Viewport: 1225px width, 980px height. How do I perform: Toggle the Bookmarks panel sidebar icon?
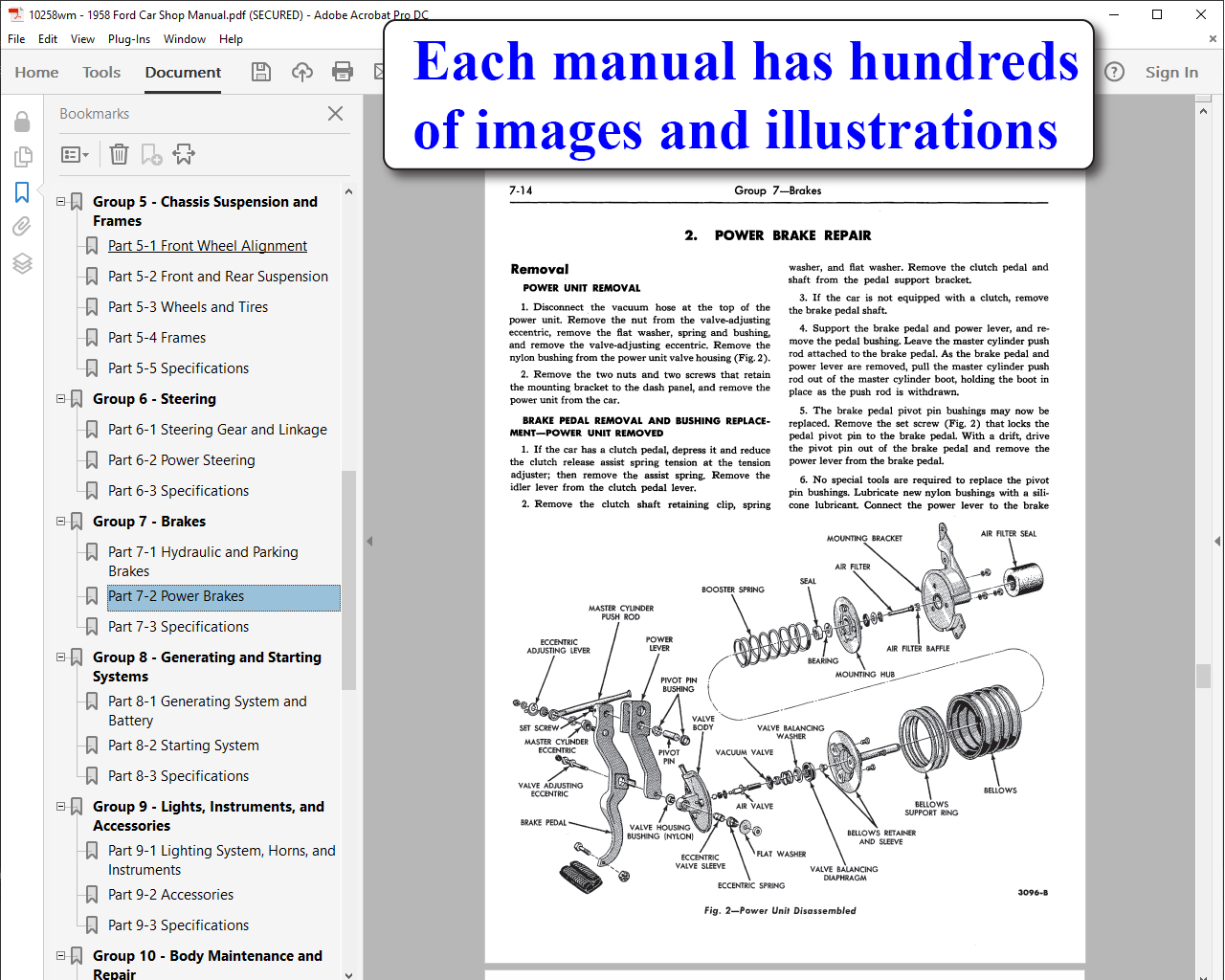[22, 192]
